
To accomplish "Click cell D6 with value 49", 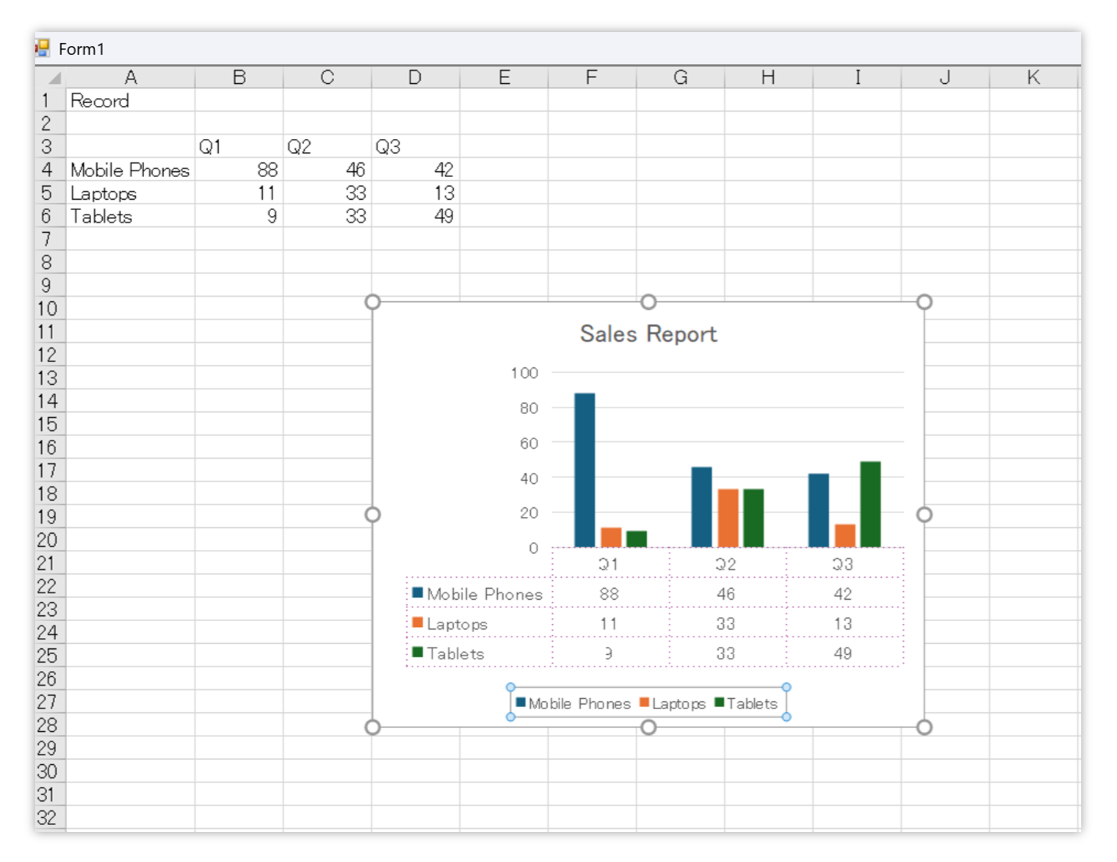I will pyautogui.click(x=415, y=216).
